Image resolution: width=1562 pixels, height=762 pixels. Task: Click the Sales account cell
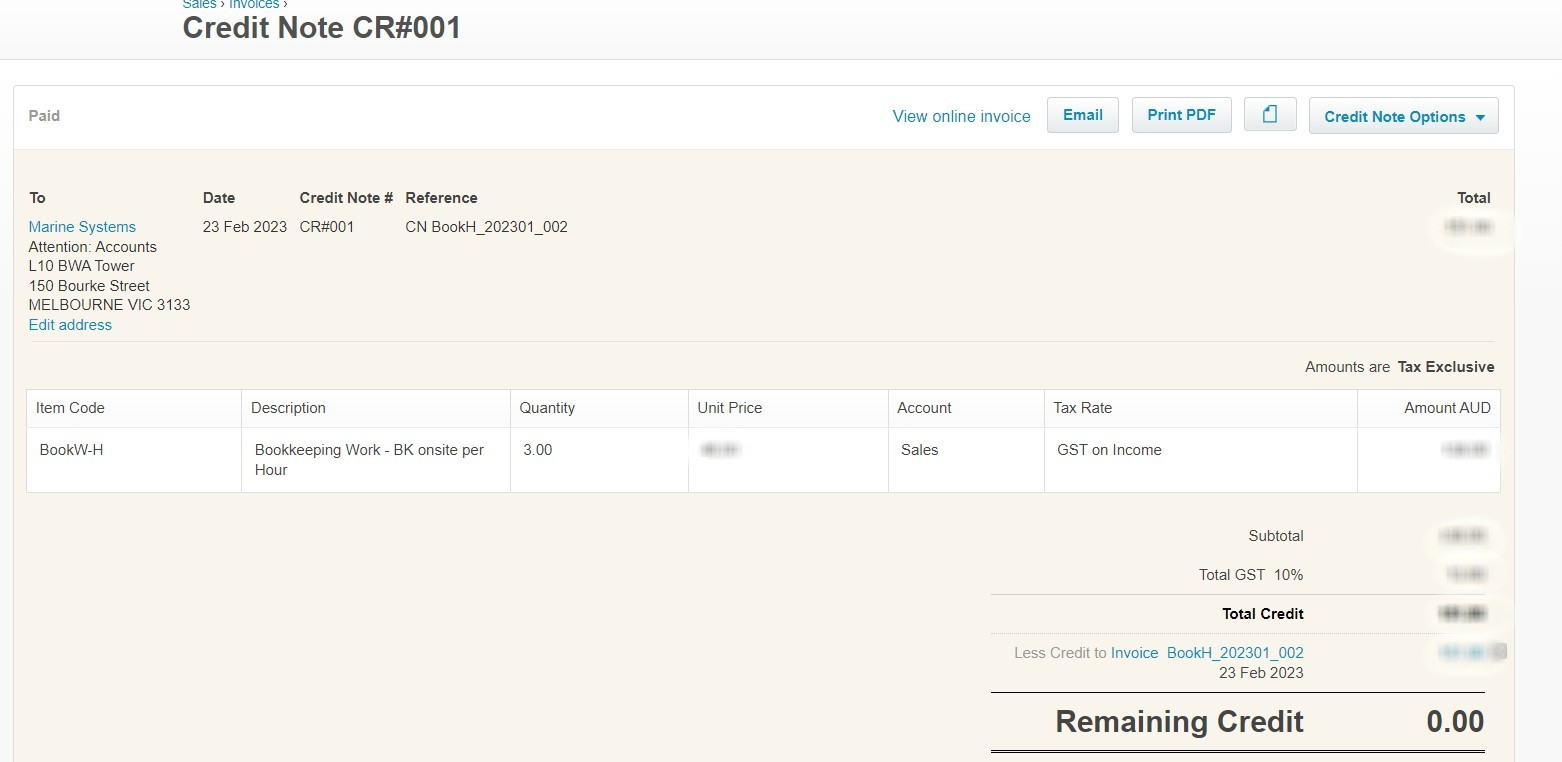(x=919, y=450)
